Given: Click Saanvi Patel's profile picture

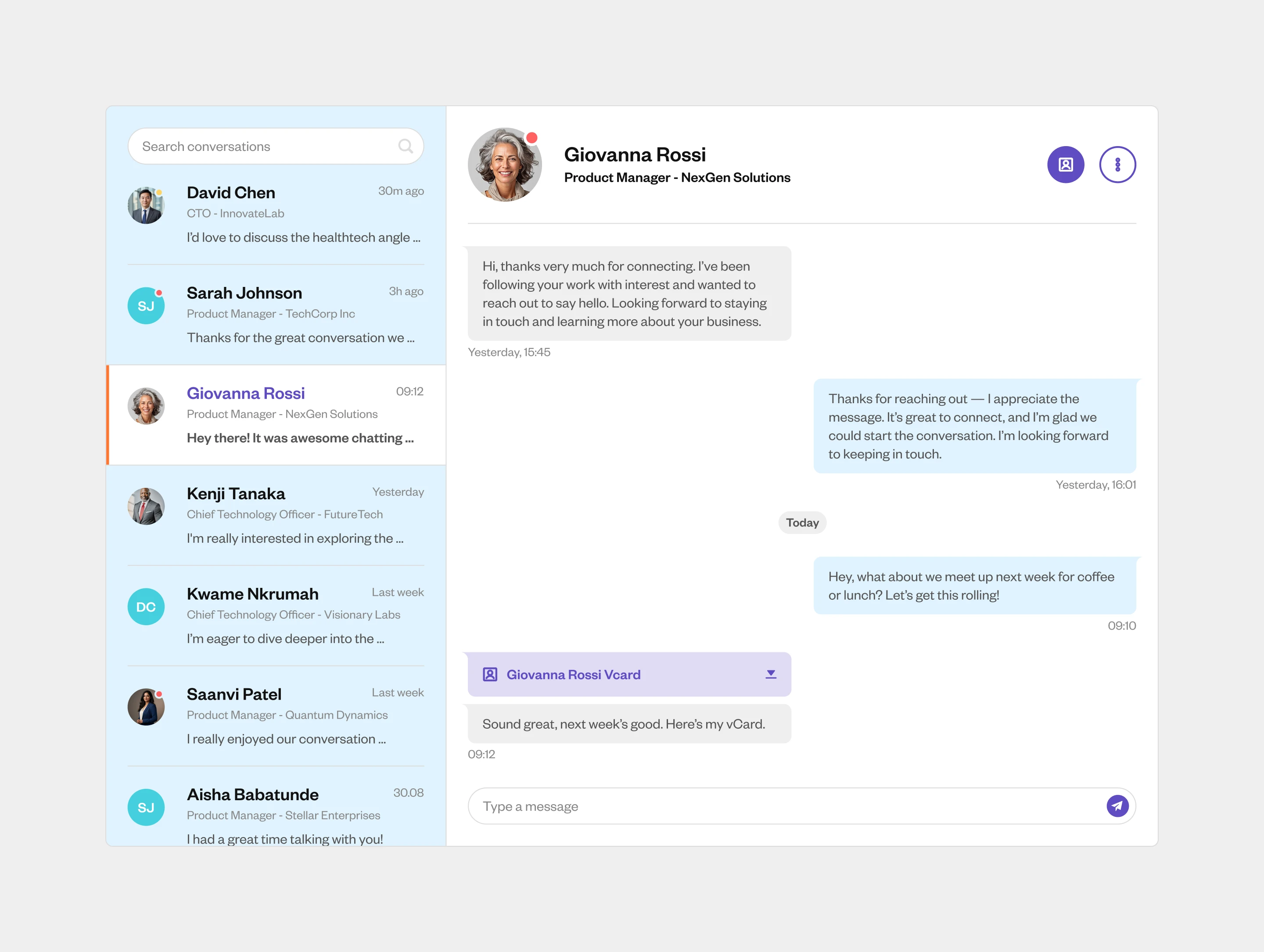Looking at the screenshot, I should click(x=146, y=707).
